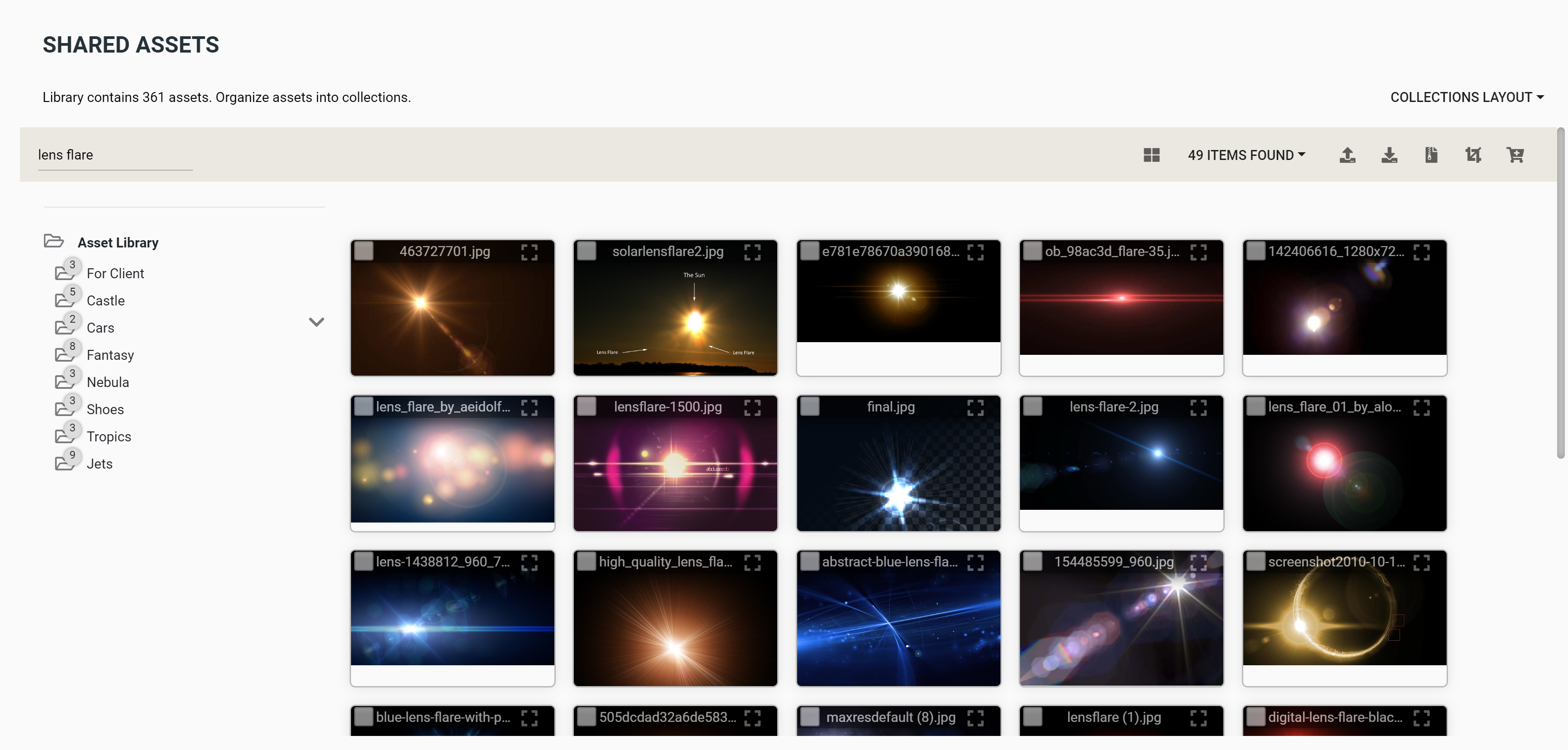This screenshot has height=750, width=1568.
Task: Click the crop tool icon
Action: pos(1473,155)
